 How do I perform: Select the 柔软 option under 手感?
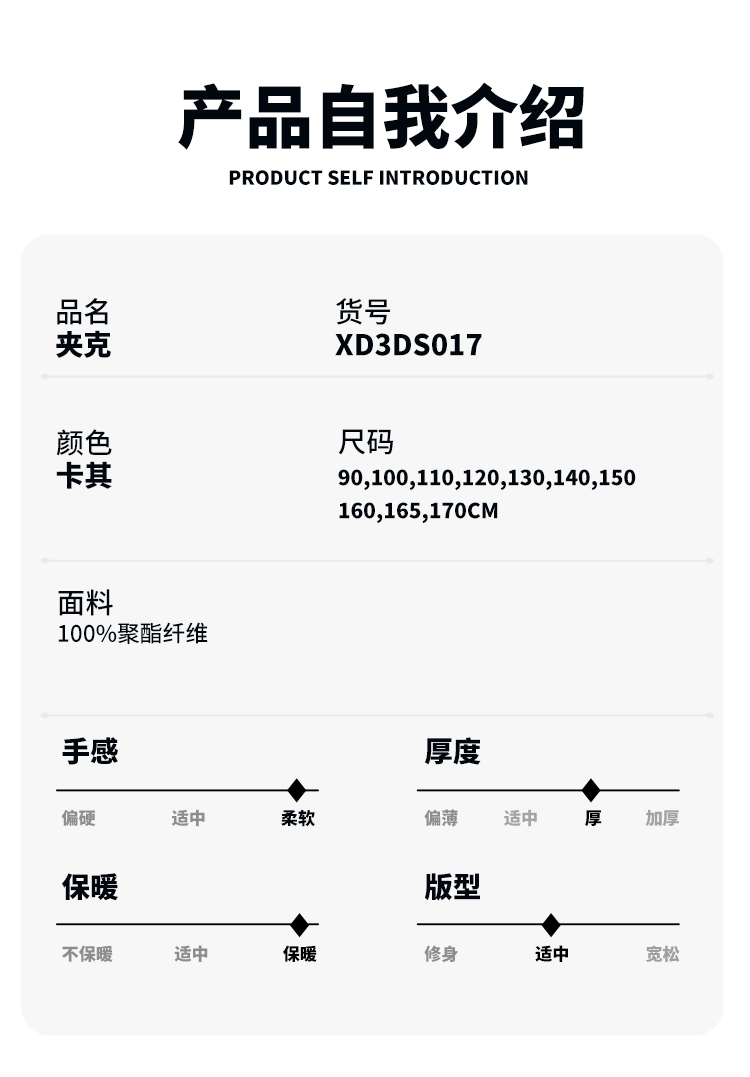[x=298, y=818]
